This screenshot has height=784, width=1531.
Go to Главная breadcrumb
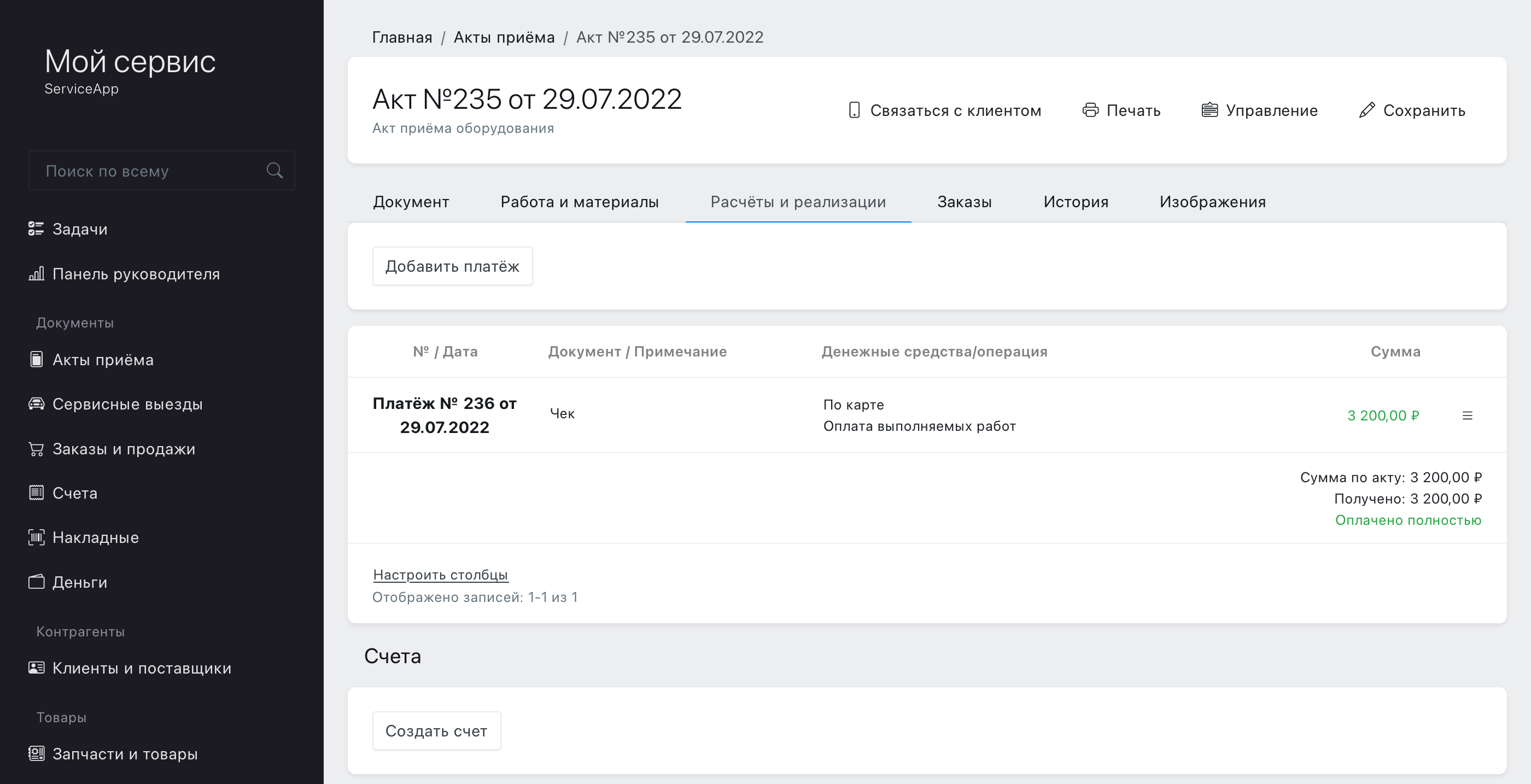click(402, 37)
